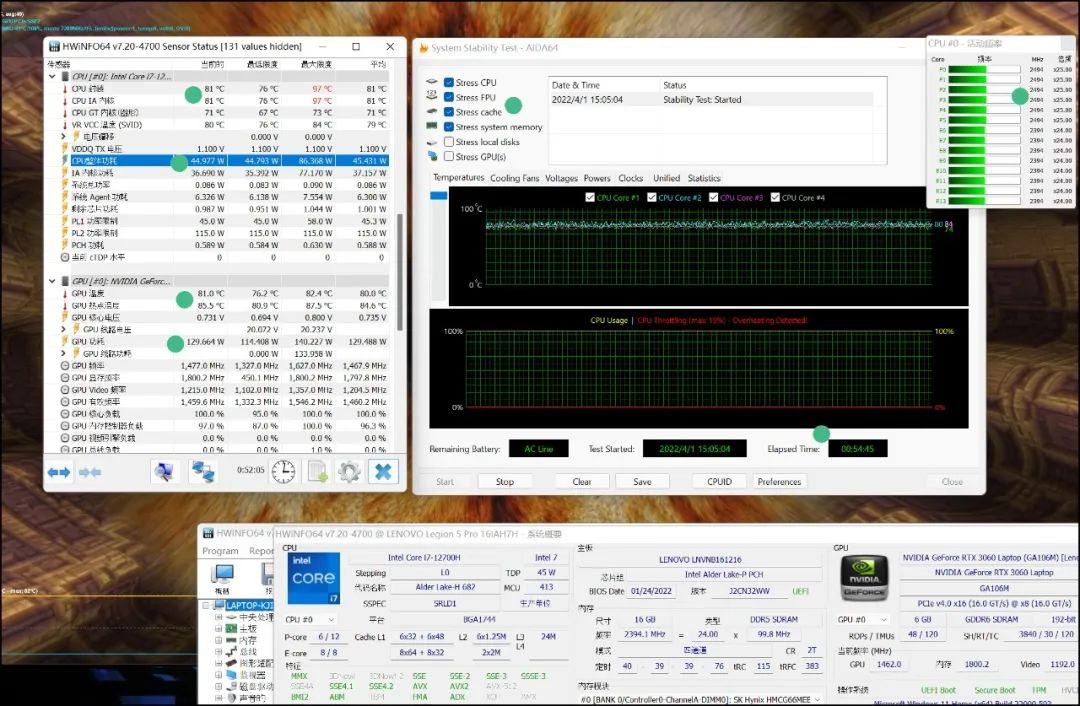The width and height of the screenshot is (1080, 706).
Task: Click the HWiNFO64 Sensor Status title bar icon
Action: [x=54, y=46]
